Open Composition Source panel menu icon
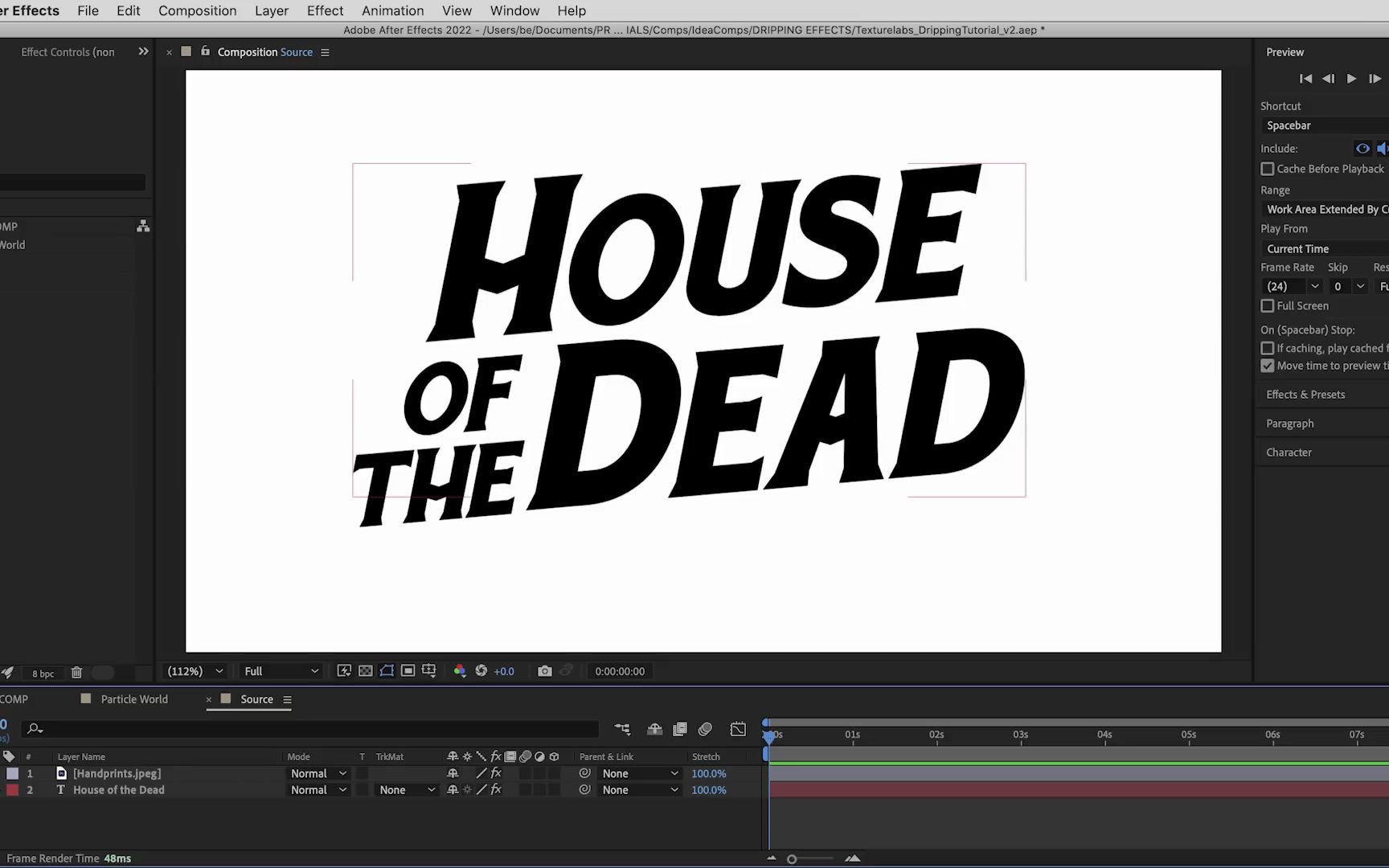The width and height of the screenshot is (1389, 868). click(325, 52)
